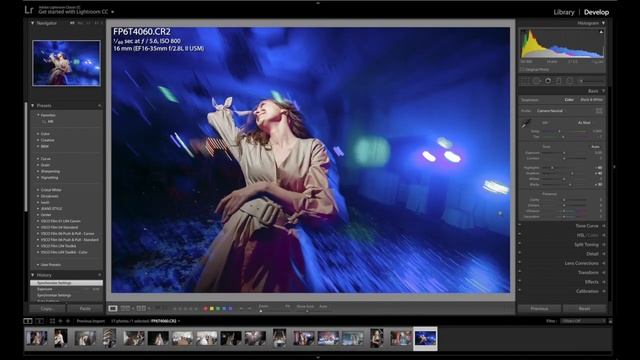Switch to the Library module

click(x=564, y=12)
